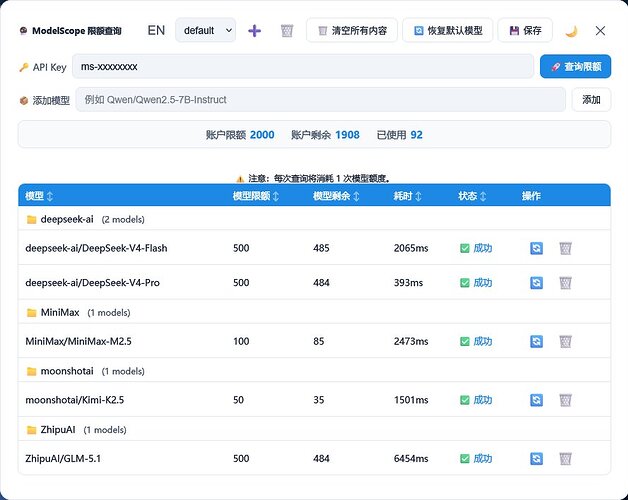This screenshot has height=500, width=628.
Task: Refresh the MiniMax-M2.5 row
Action: point(536,341)
